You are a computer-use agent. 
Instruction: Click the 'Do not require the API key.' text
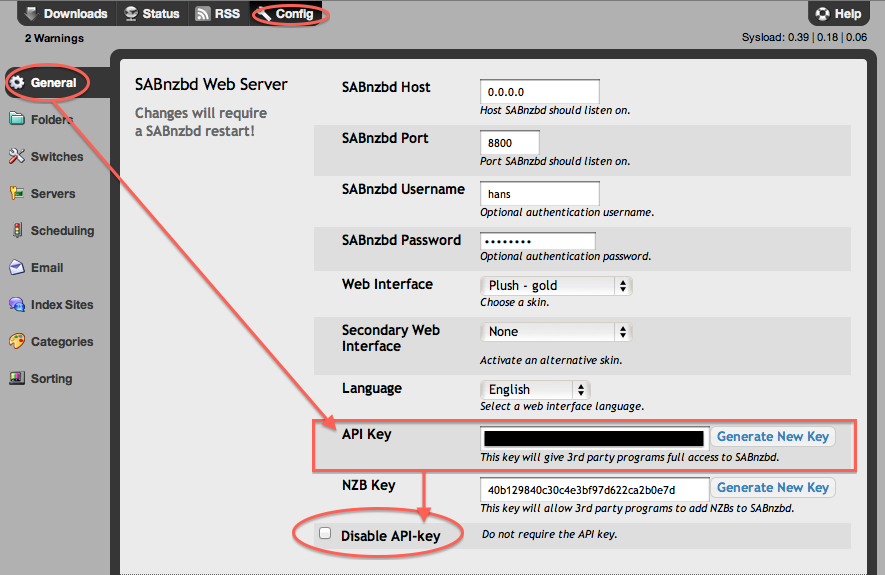[x=549, y=534]
